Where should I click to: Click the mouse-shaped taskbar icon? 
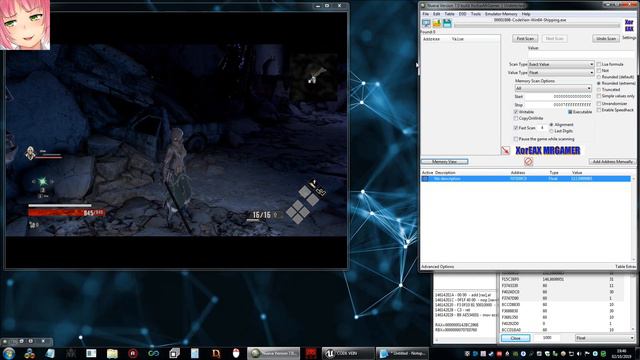[x=236, y=353]
